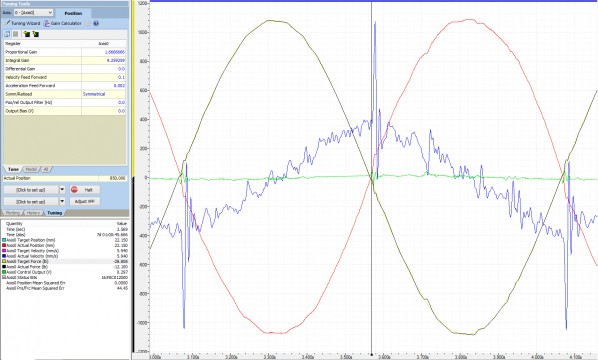The image size is (598, 360).
Task: Click the first 'Click to set up' button
Action: point(31,190)
